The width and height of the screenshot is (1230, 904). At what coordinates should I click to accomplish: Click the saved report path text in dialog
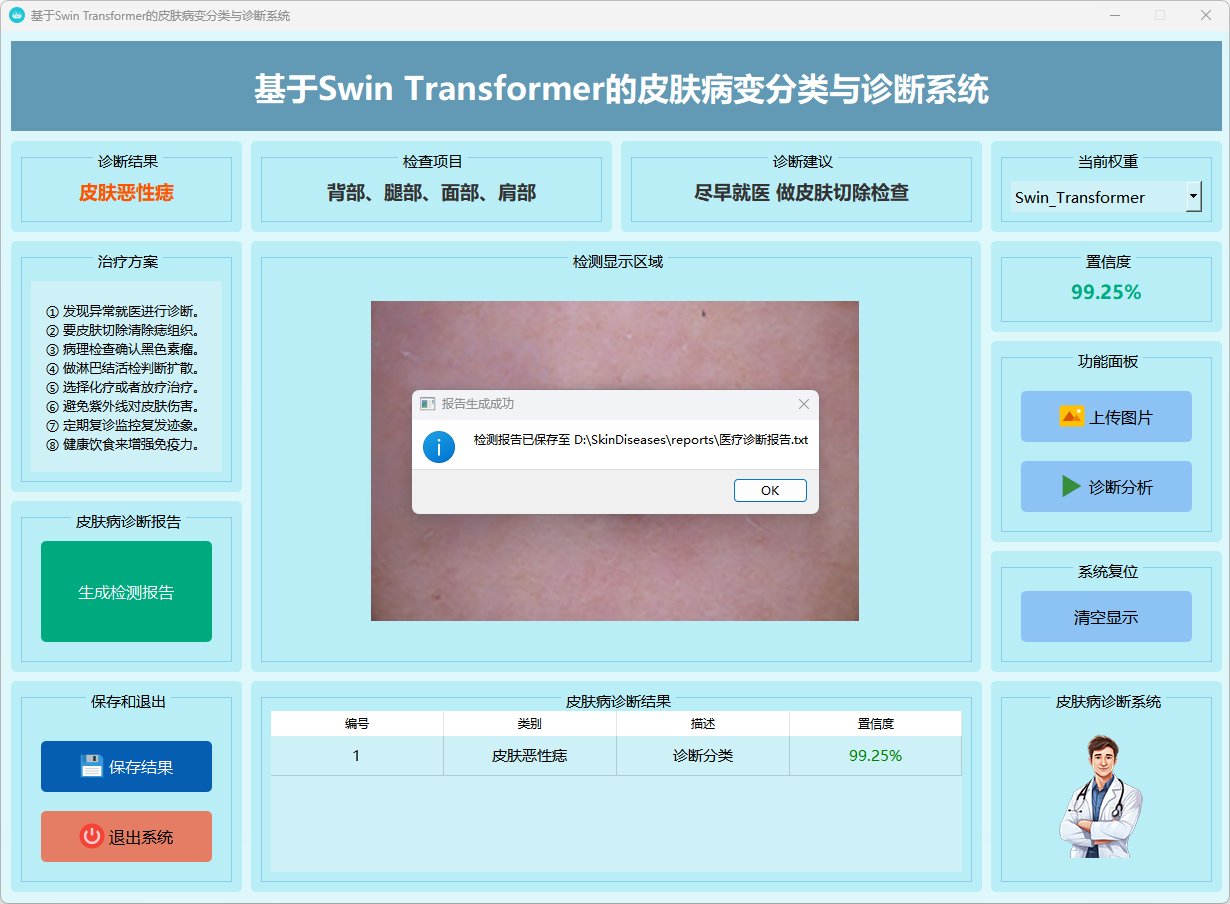pyautogui.click(x=641, y=440)
